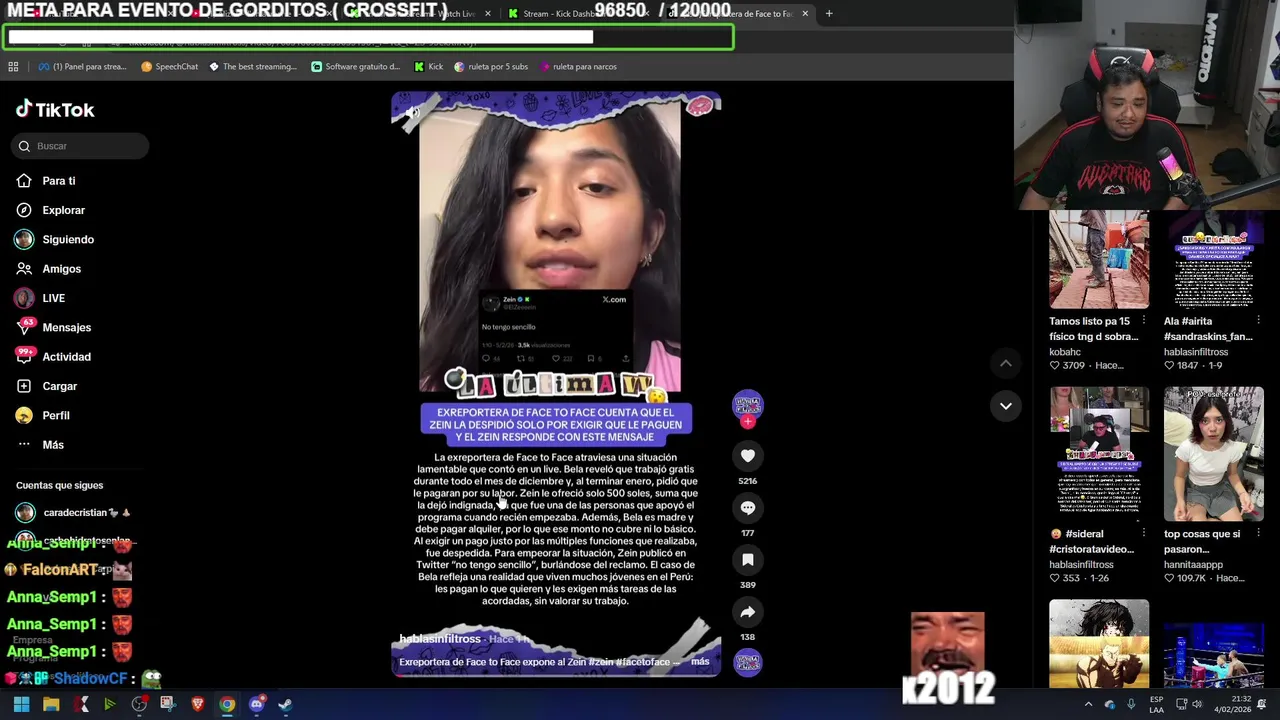The height and width of the screenshot is (720, 1280).
Task: Go to the Siguiendo feed
Action: tap(54, 239)
